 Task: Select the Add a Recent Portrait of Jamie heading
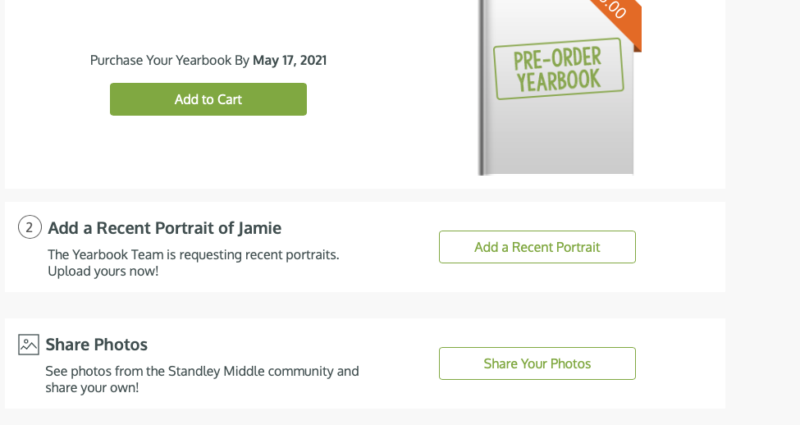(x=164, y=228)
